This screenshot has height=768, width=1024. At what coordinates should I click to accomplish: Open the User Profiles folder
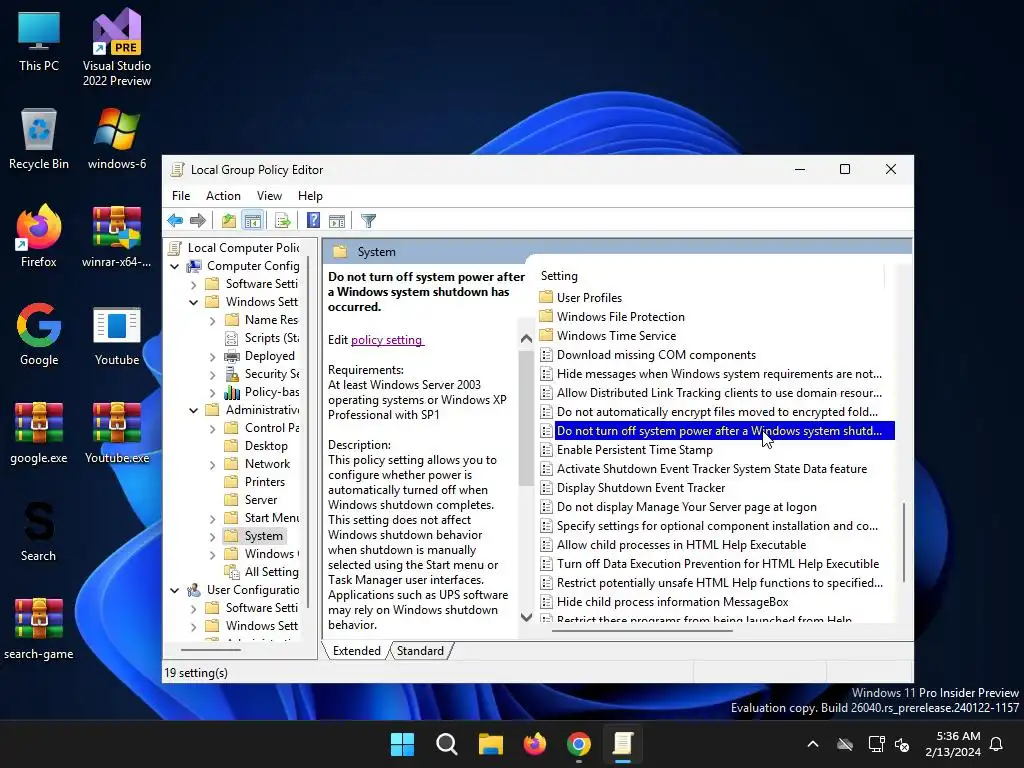(589, 298)
